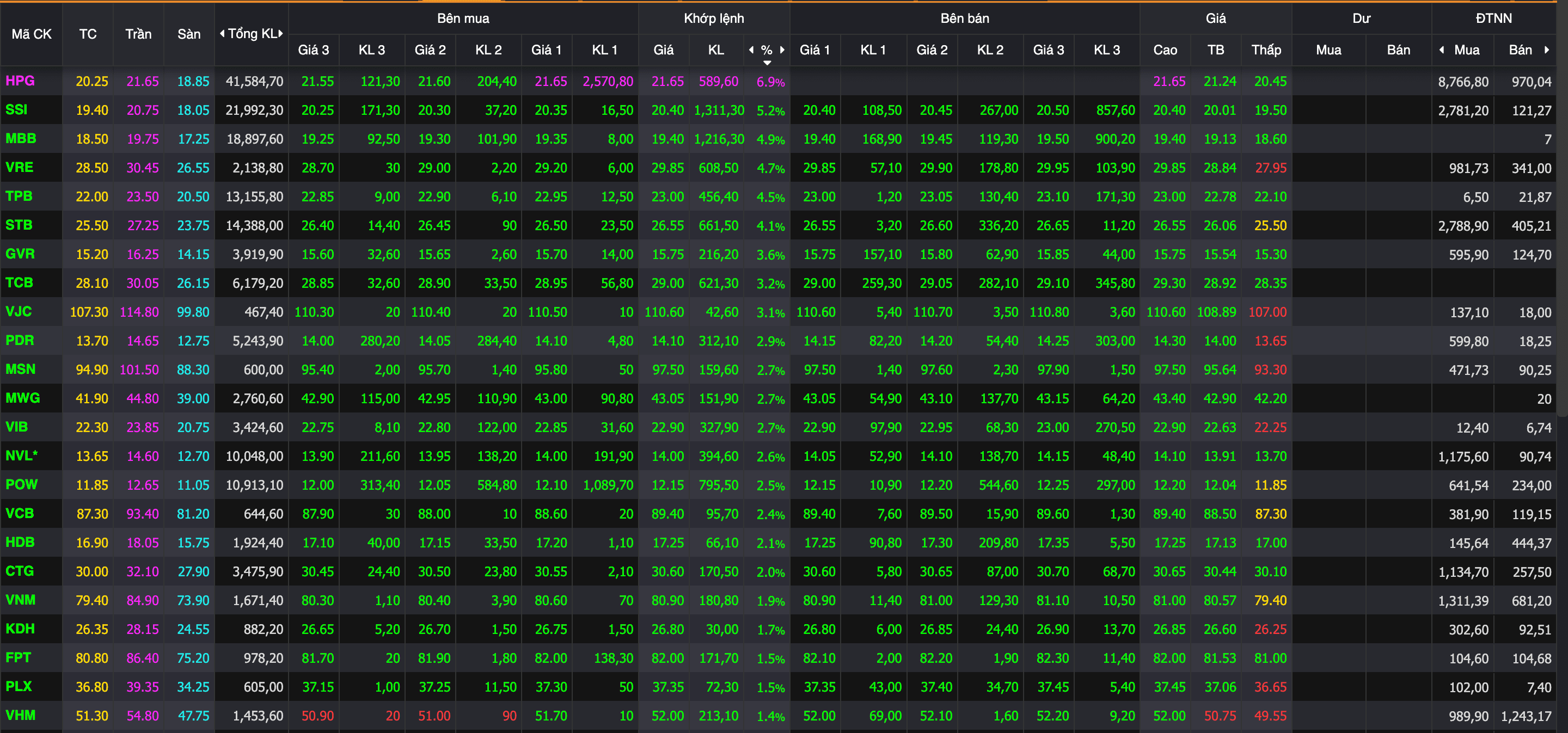
Task: Open the CTG stock symbol
Action: pos(20,571)
